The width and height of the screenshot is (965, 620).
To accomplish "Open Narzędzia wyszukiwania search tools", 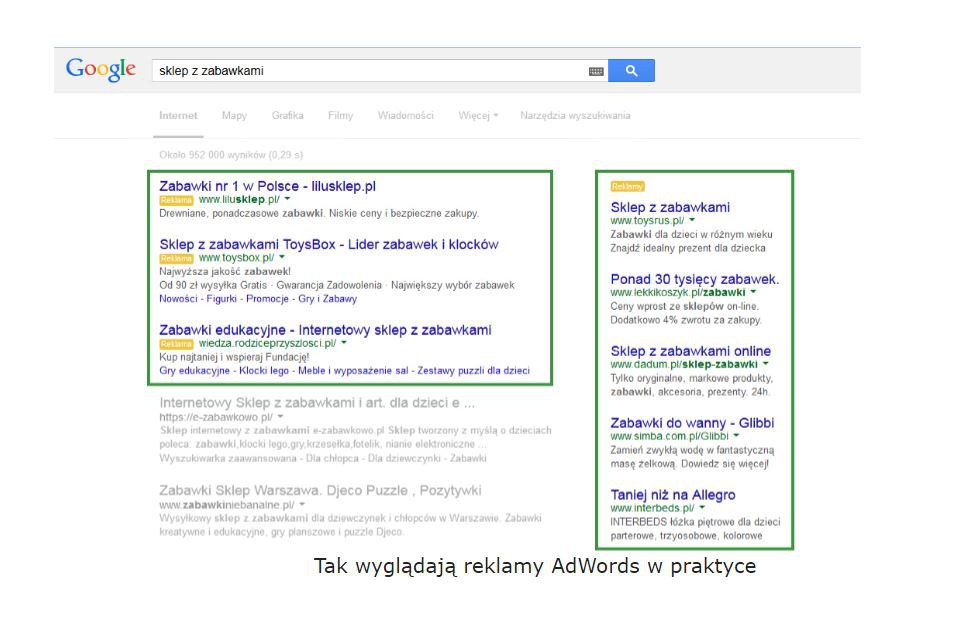I will point(575,116).
